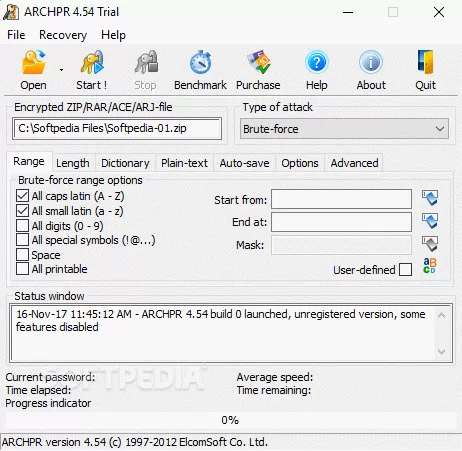Click the status window scroll up arrow
The width and height of the screenshot is (462, 451).
(441, 315)
